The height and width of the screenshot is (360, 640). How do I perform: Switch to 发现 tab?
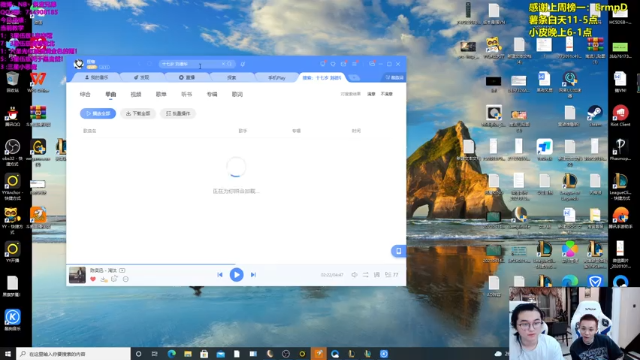tap(142, 78)
